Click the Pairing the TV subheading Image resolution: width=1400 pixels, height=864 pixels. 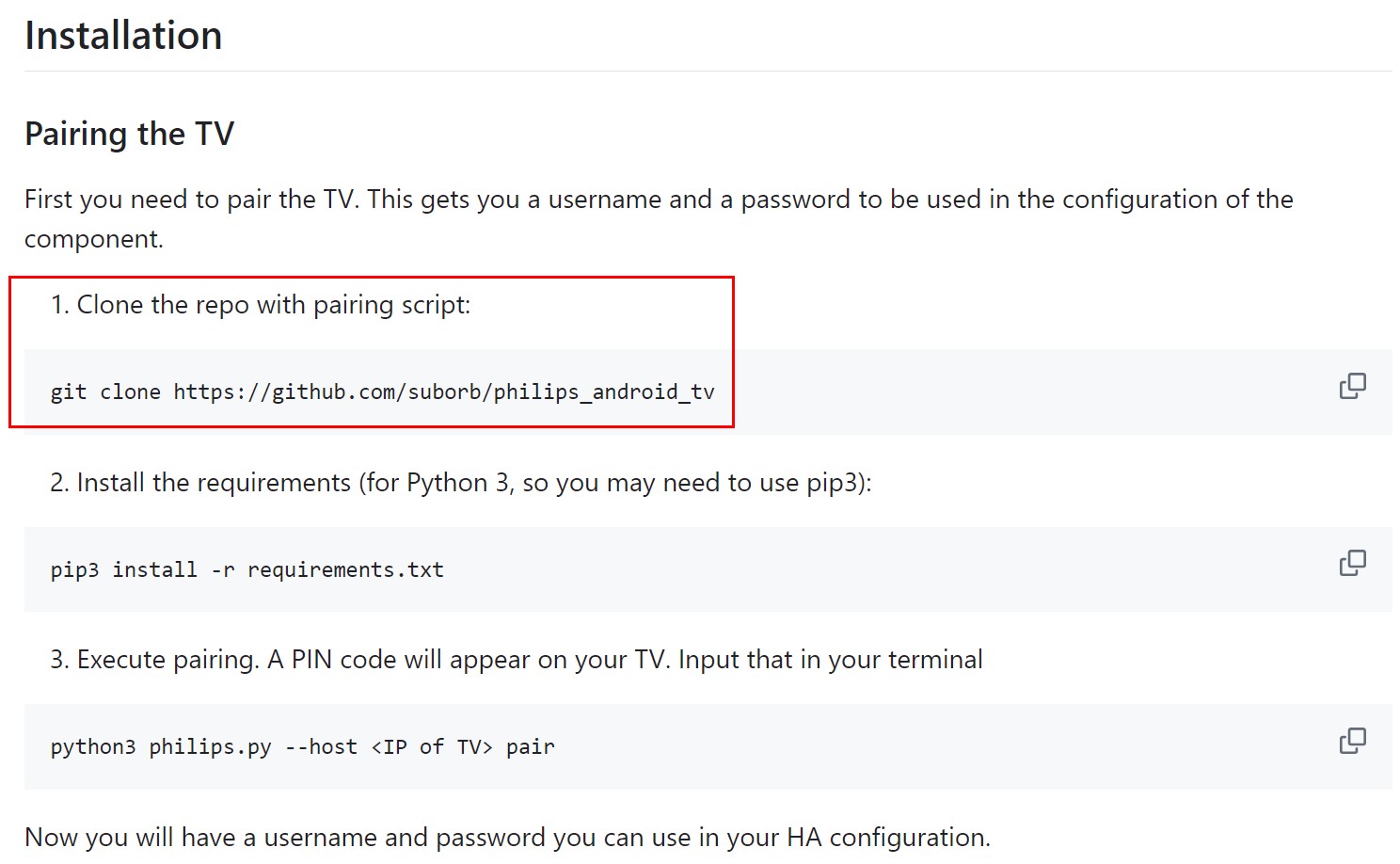coord(129,134)
